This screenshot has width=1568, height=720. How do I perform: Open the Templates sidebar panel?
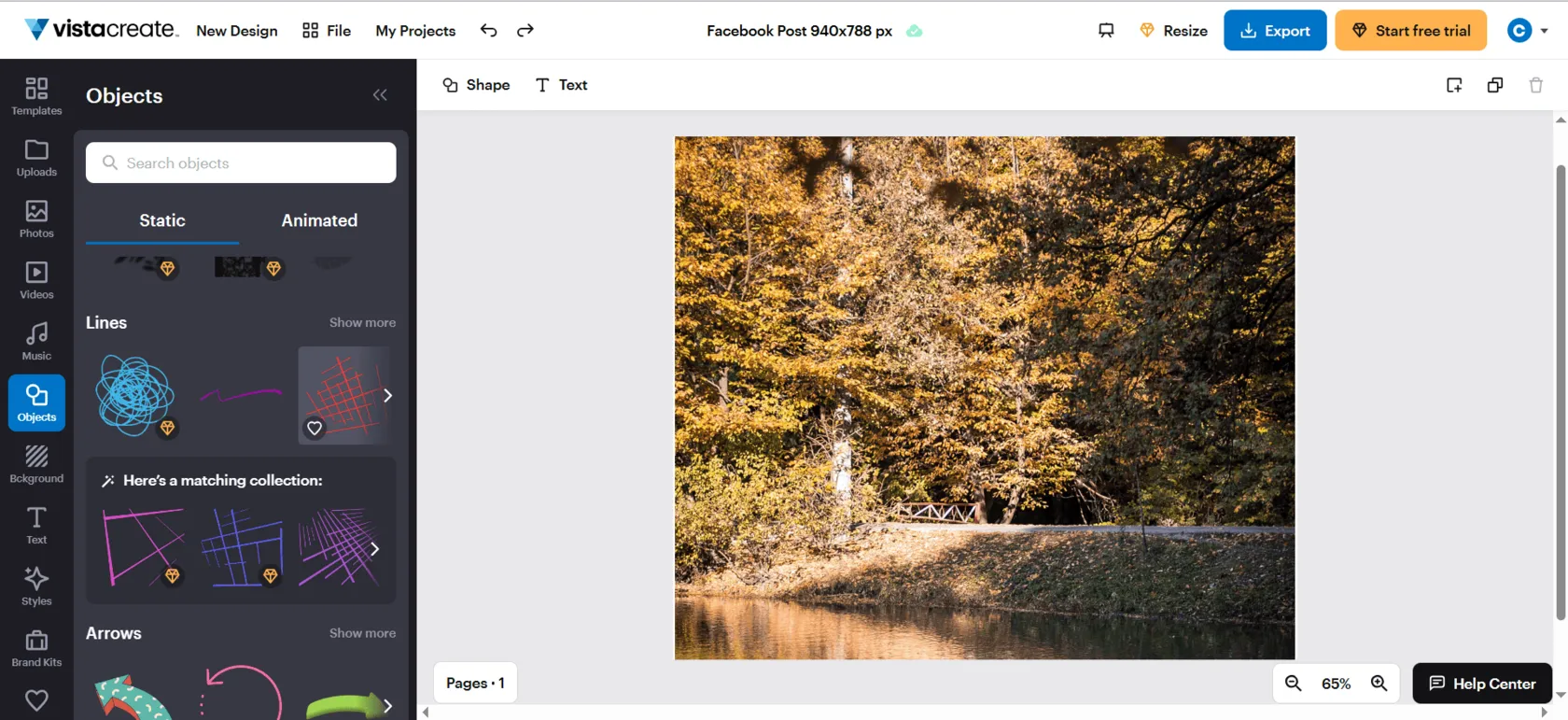[36, 96]
